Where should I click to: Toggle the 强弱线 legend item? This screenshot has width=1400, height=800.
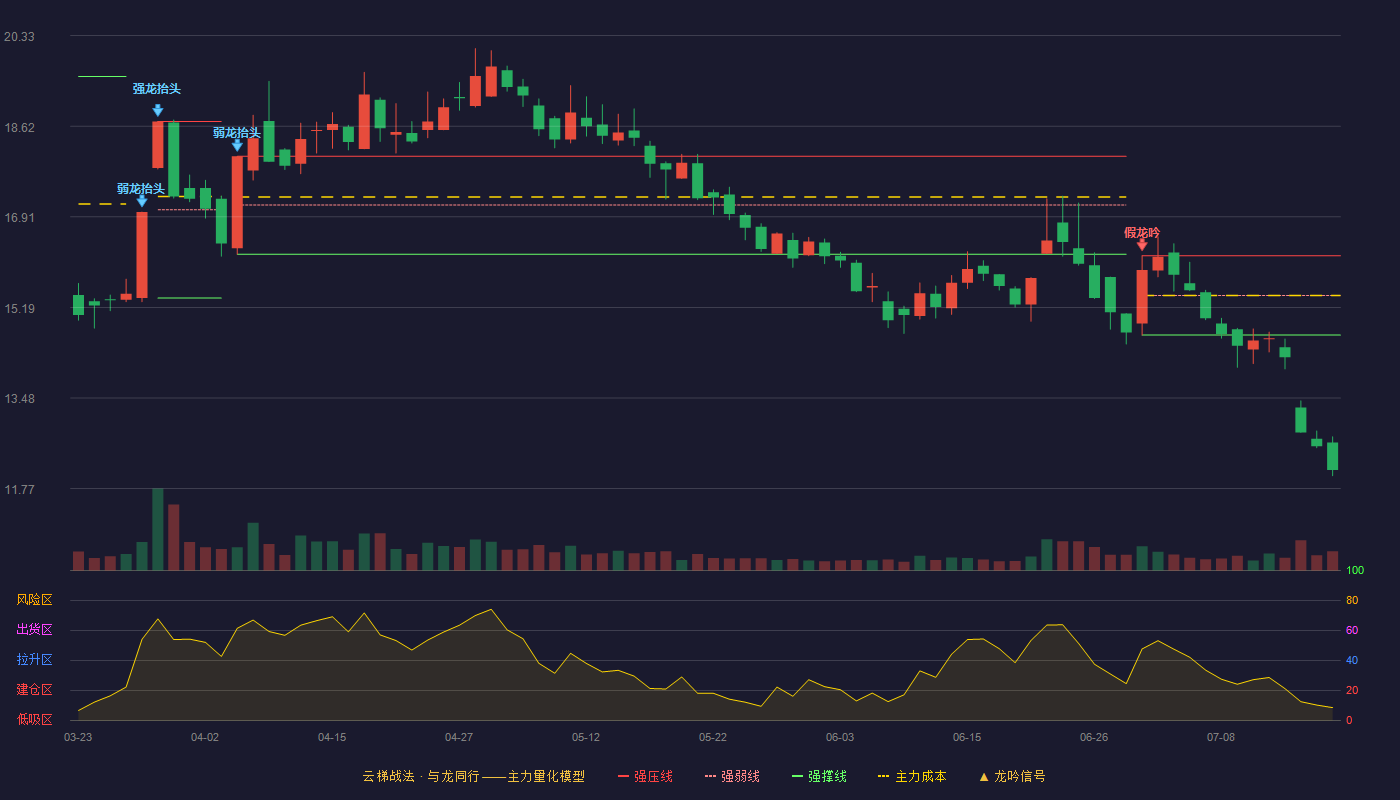[x=732, y=776]
